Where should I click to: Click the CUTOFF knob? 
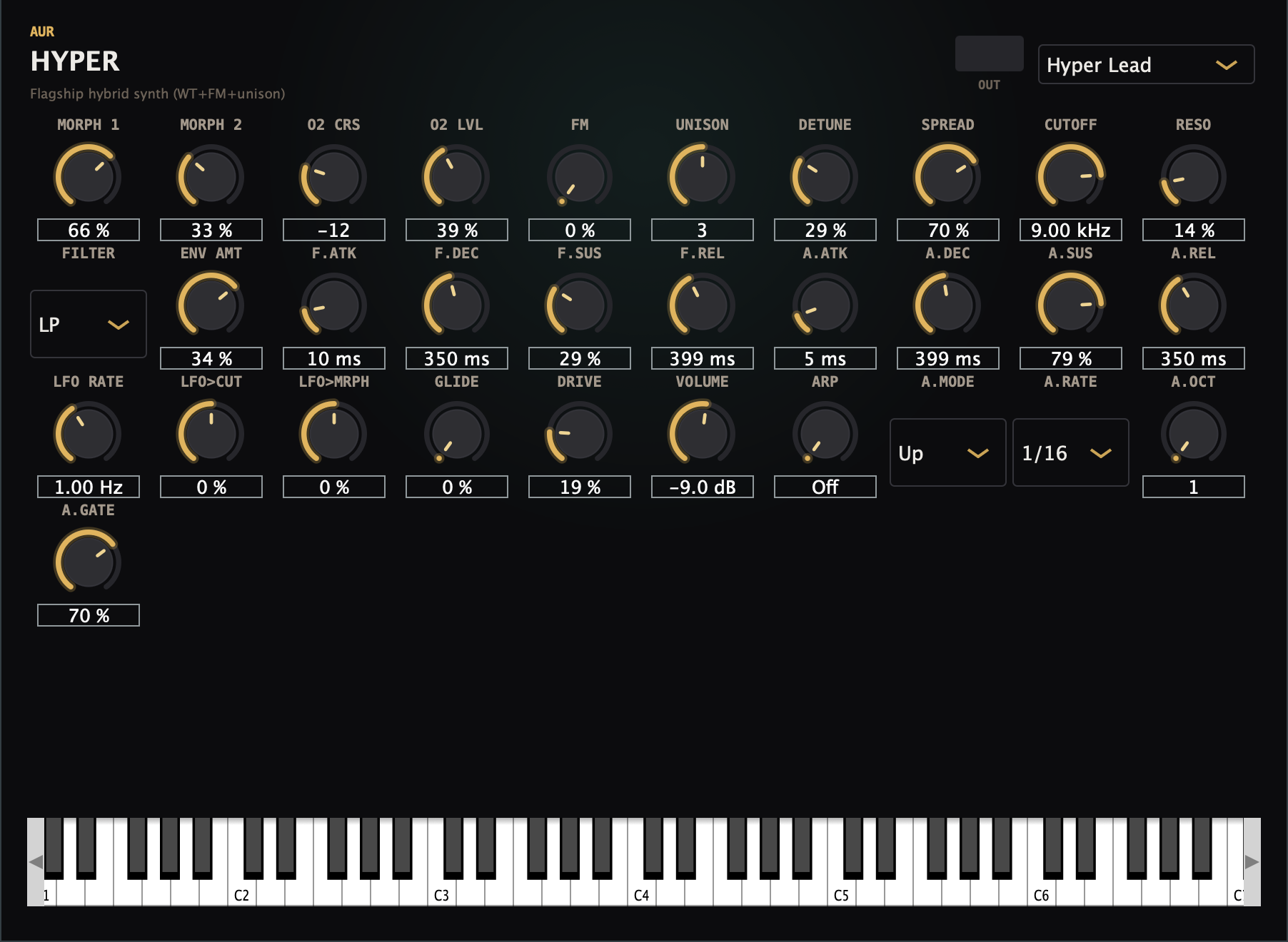(x=1070, y=176)
